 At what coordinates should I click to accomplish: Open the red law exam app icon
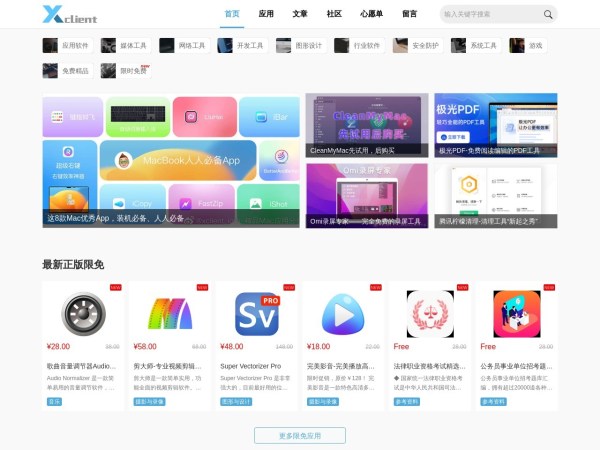430,315
